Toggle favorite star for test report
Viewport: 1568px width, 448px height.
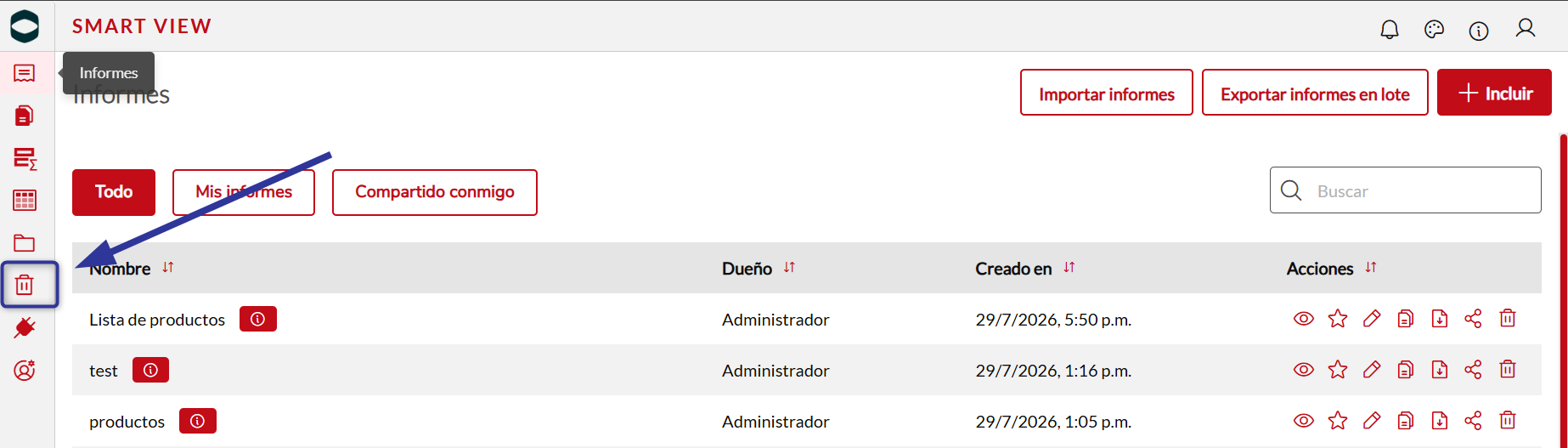pyautogui.click(x=1338, y=370)
